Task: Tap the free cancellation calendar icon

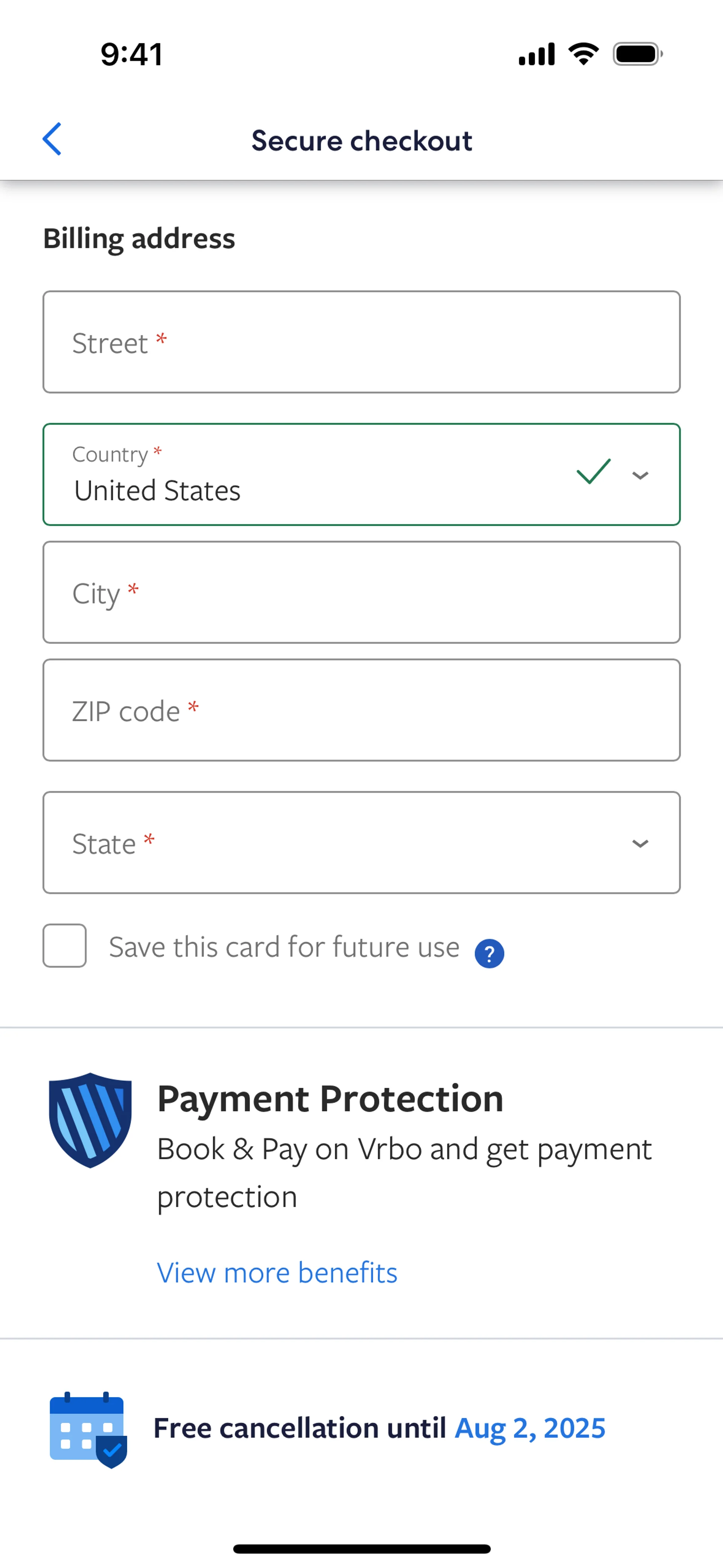Action: pyautogui.click(x=88, y=1429)
